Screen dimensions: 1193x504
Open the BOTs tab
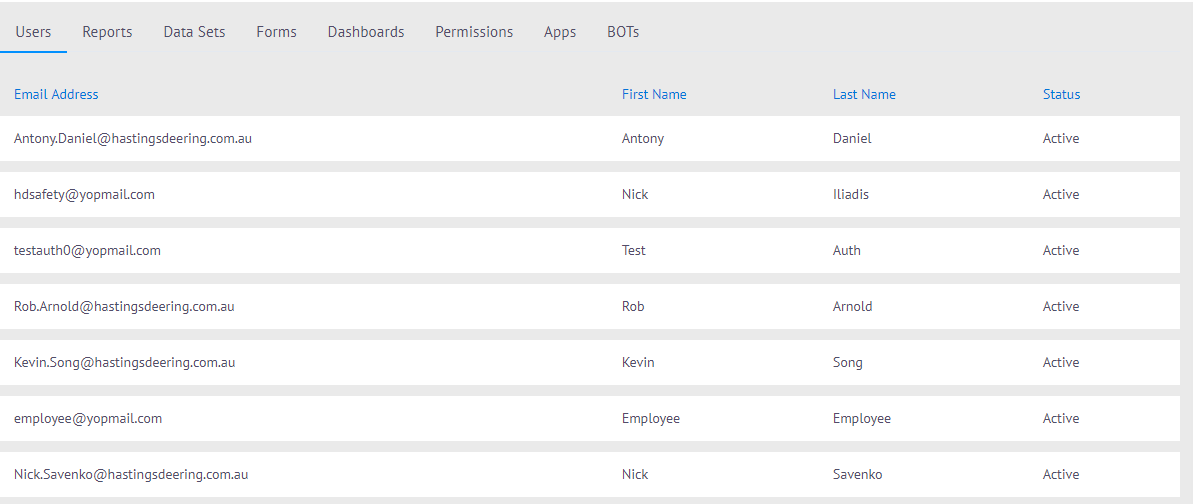tap(623, 32)
